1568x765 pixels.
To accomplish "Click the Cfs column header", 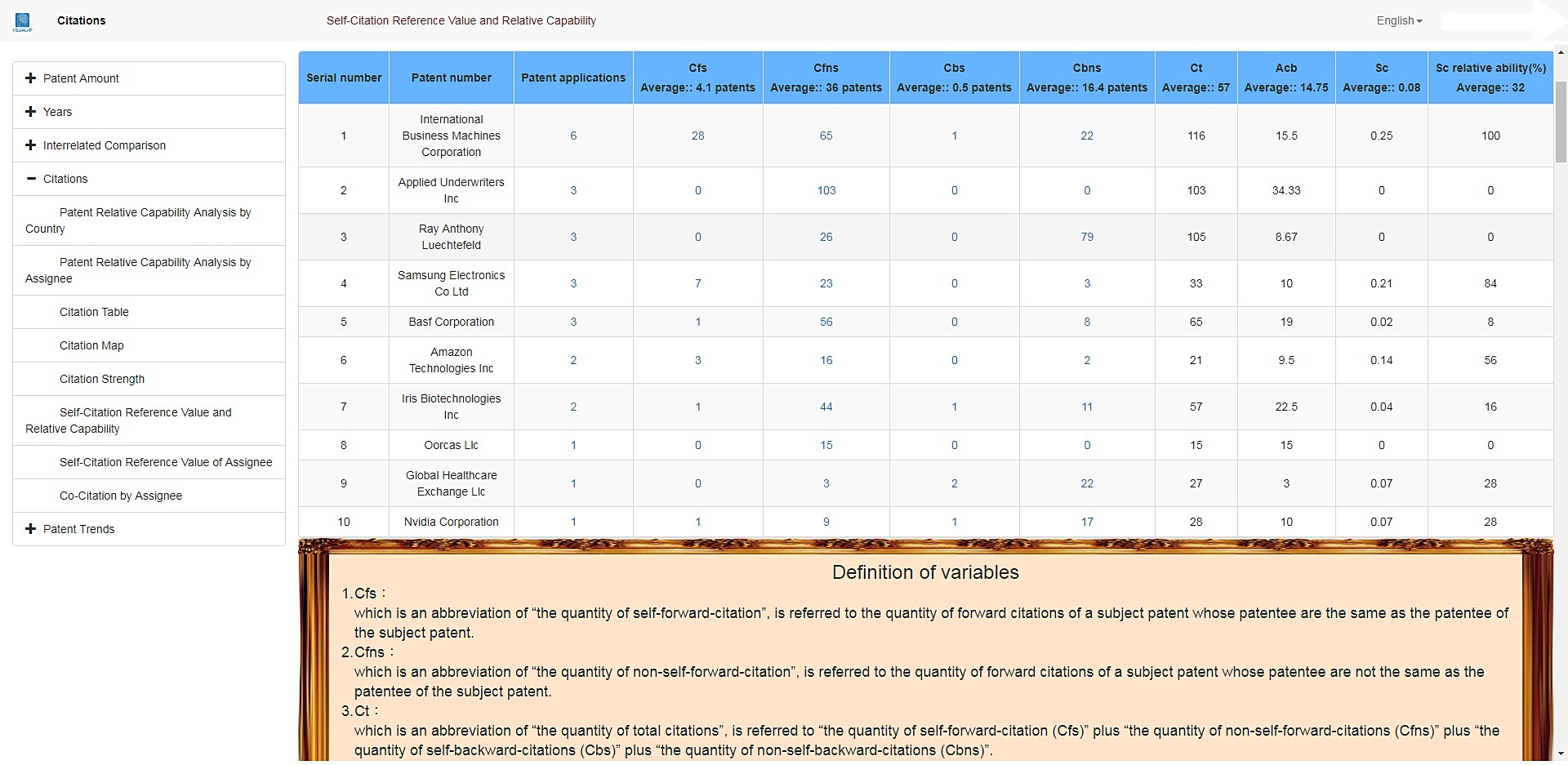I will (x=697, y=78).
